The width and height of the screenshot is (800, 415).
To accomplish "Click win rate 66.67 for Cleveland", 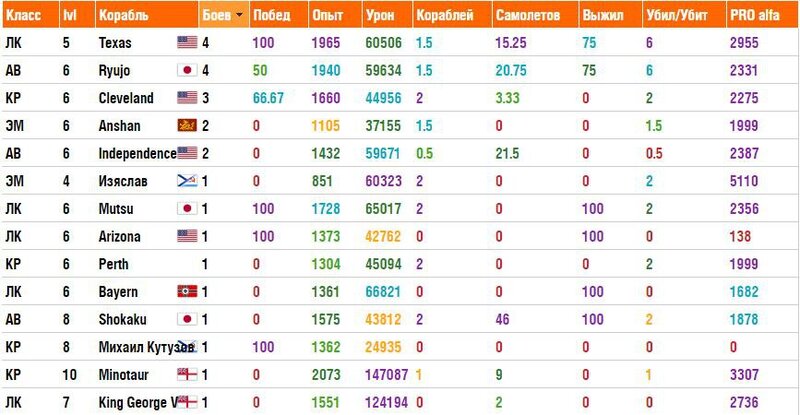I will (268, 97).
